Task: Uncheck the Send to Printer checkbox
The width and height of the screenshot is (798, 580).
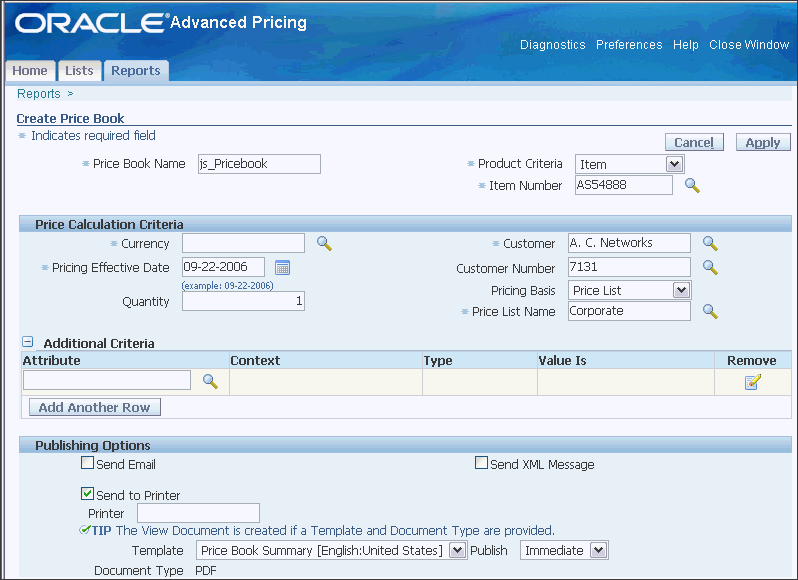Action: (x=88, y=494)
